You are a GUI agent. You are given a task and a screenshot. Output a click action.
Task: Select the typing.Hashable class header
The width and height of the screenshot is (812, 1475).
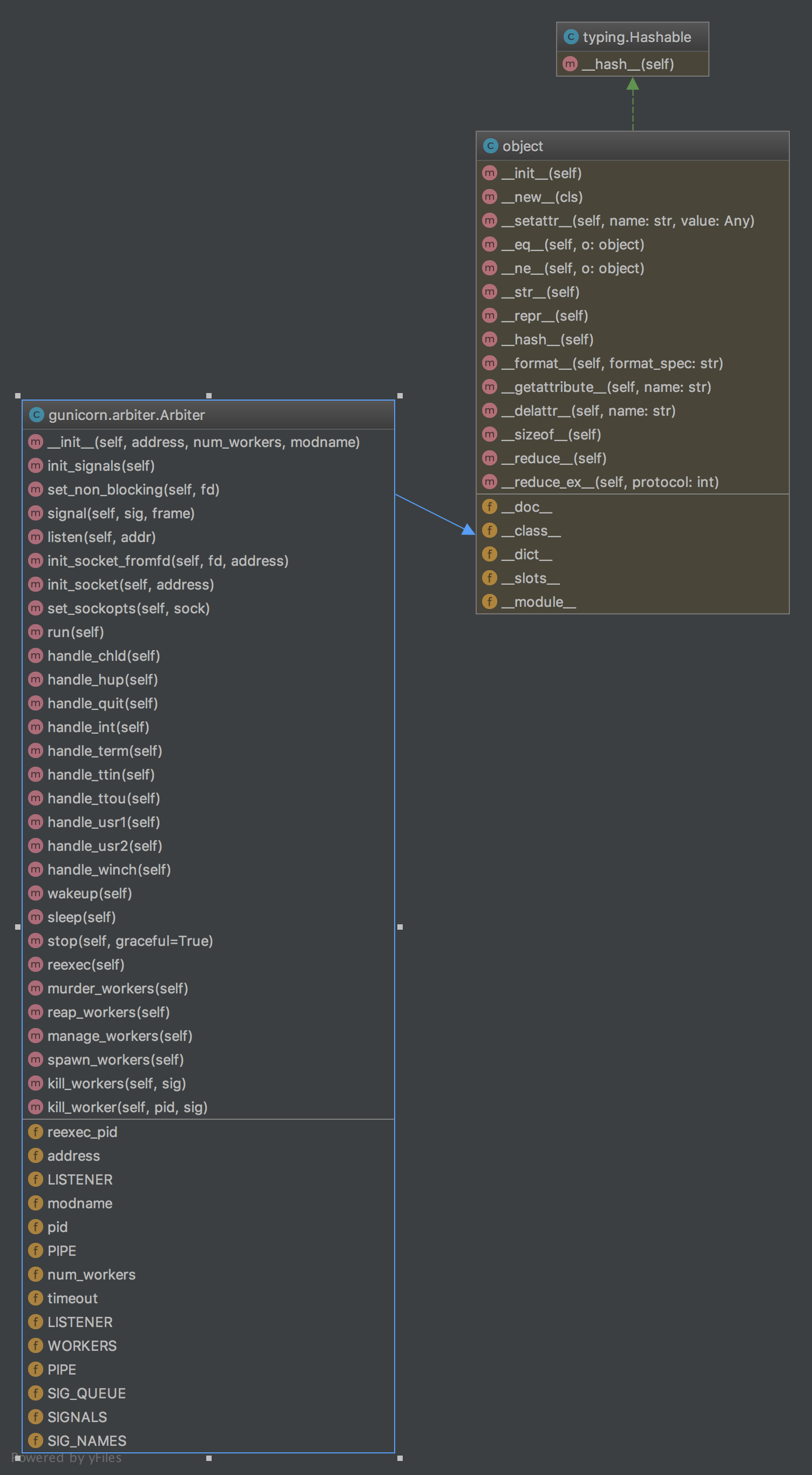pyautogui.click(x=633, y=37)
